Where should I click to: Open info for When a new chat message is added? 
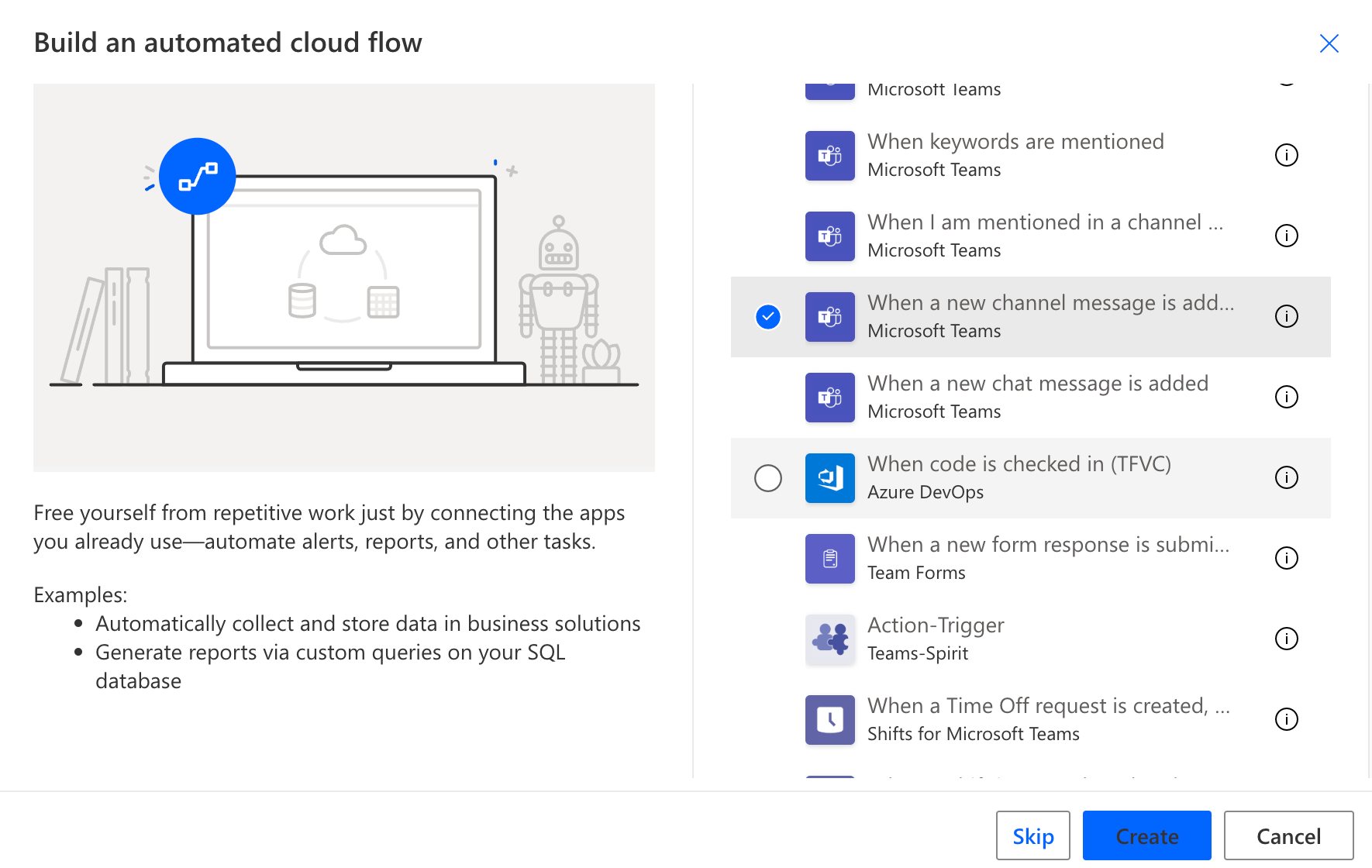coord(1286,397)
